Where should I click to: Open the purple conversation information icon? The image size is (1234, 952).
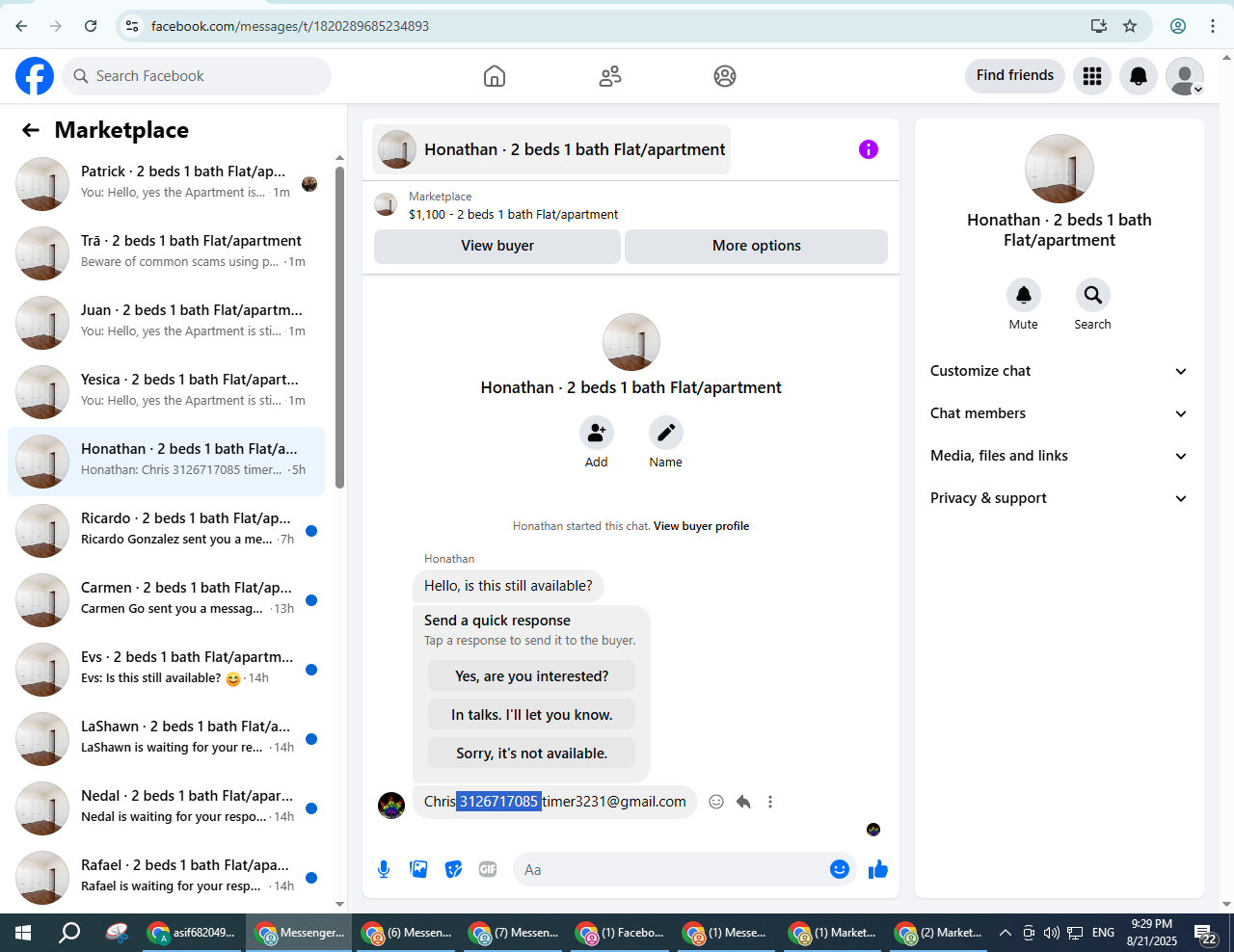pyautogui.click(x=869, y=149)
